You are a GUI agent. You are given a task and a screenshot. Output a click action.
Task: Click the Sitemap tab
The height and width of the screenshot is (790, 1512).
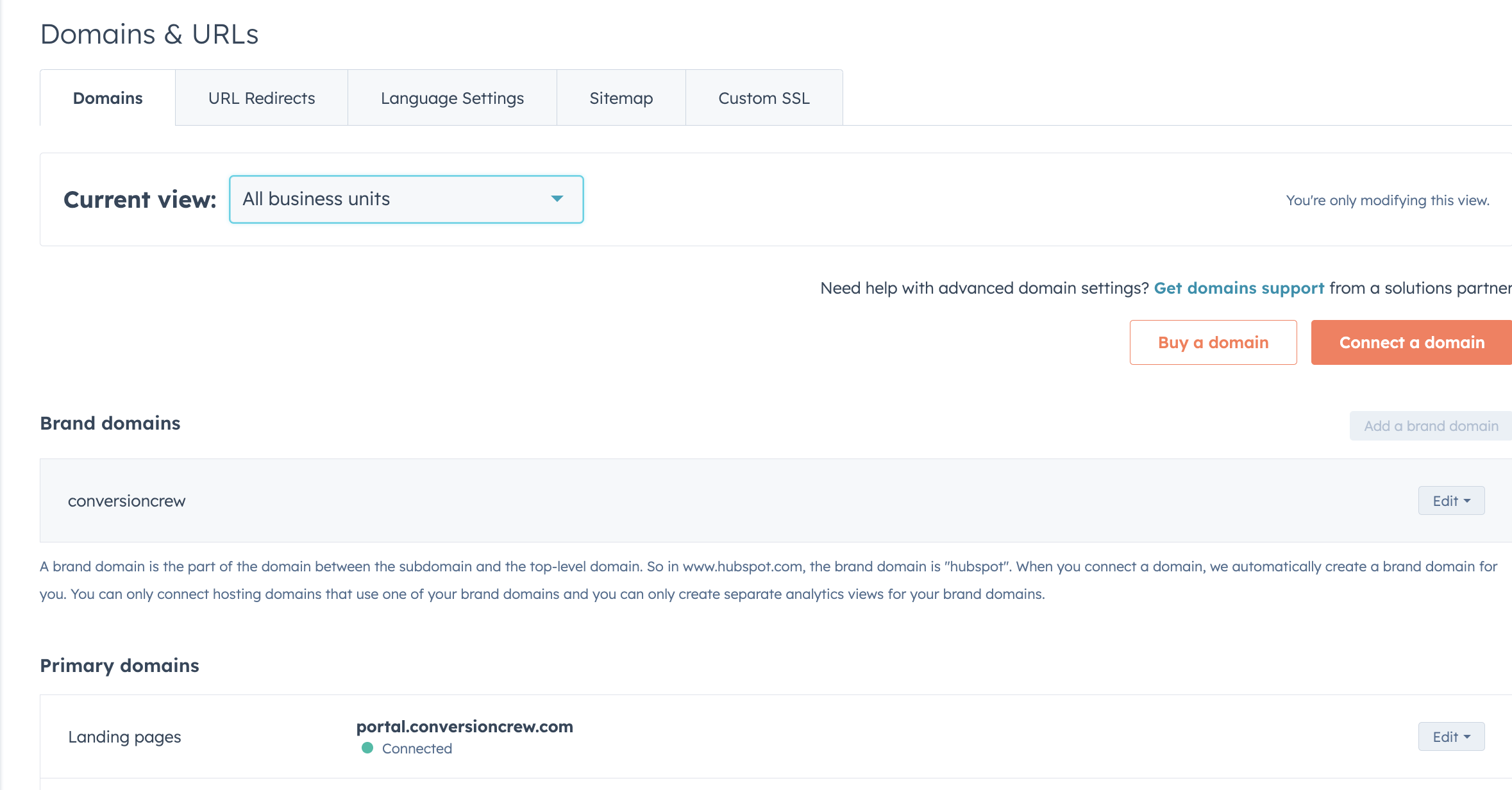click(x=621, y=98)
